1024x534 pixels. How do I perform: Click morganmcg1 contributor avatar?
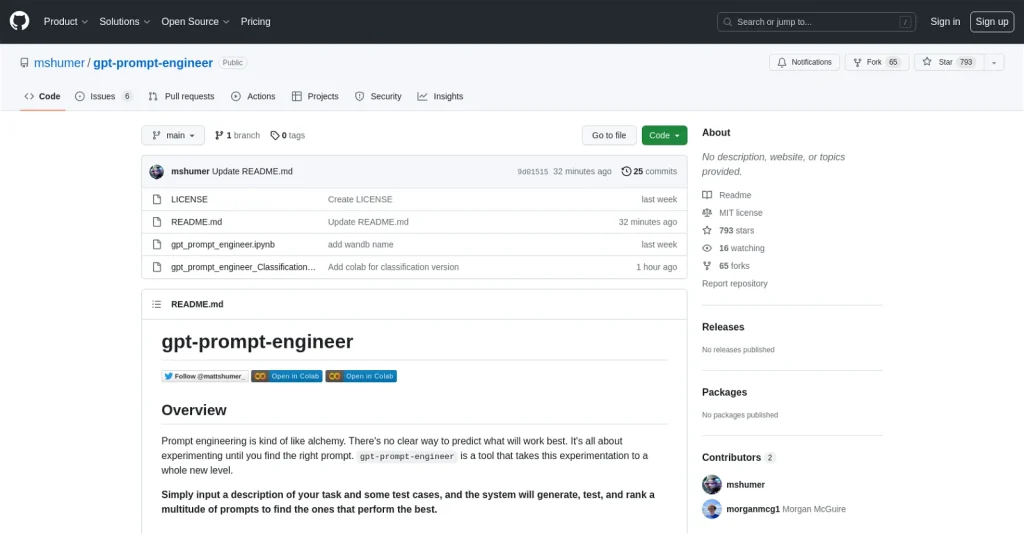712,509
